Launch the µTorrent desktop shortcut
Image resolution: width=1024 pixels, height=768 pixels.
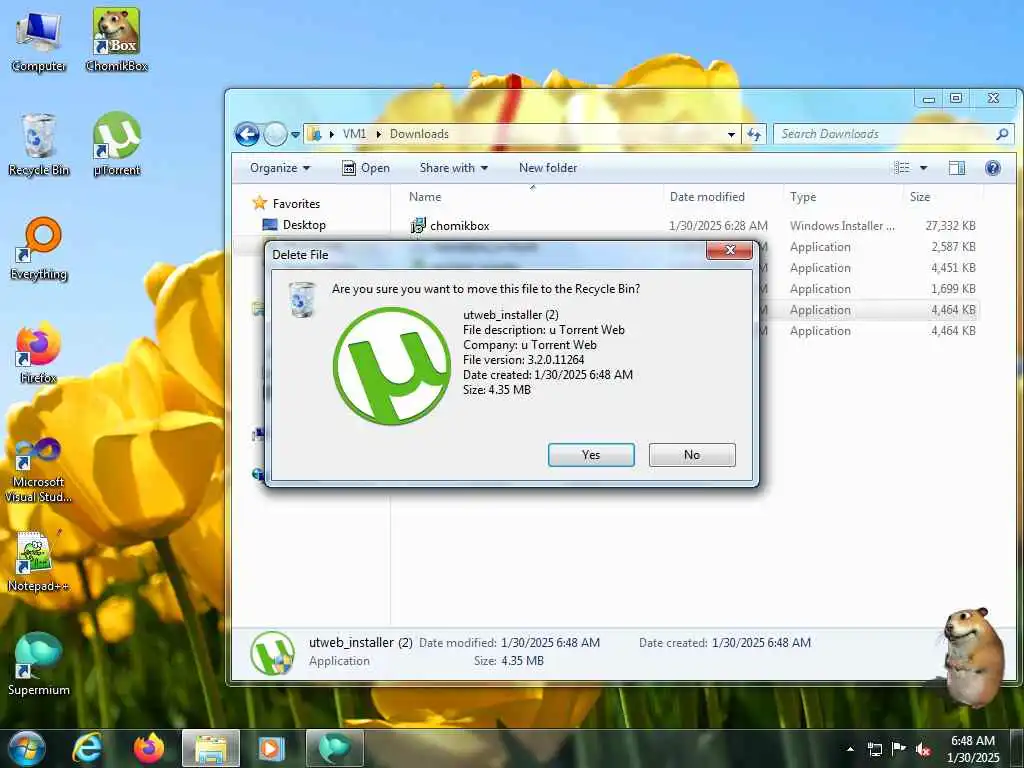pos(116,145)
